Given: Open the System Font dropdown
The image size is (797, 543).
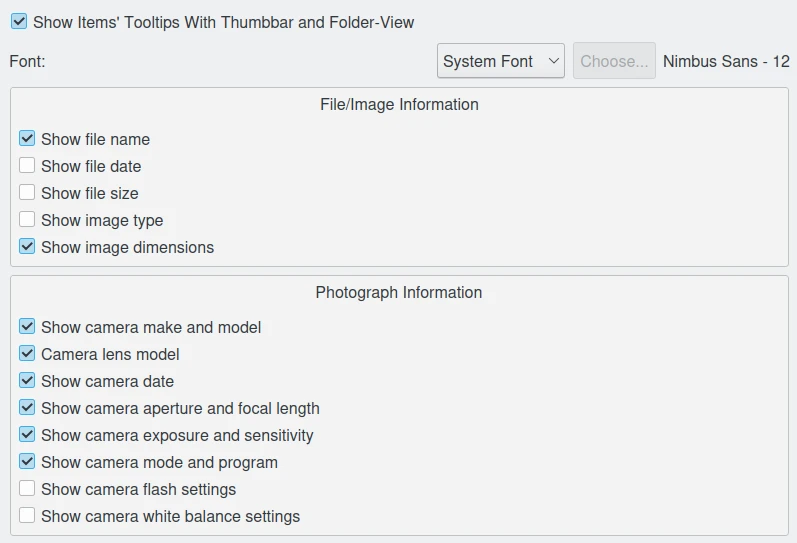Looking at the screenshot, I should click(x=501, y=61).
